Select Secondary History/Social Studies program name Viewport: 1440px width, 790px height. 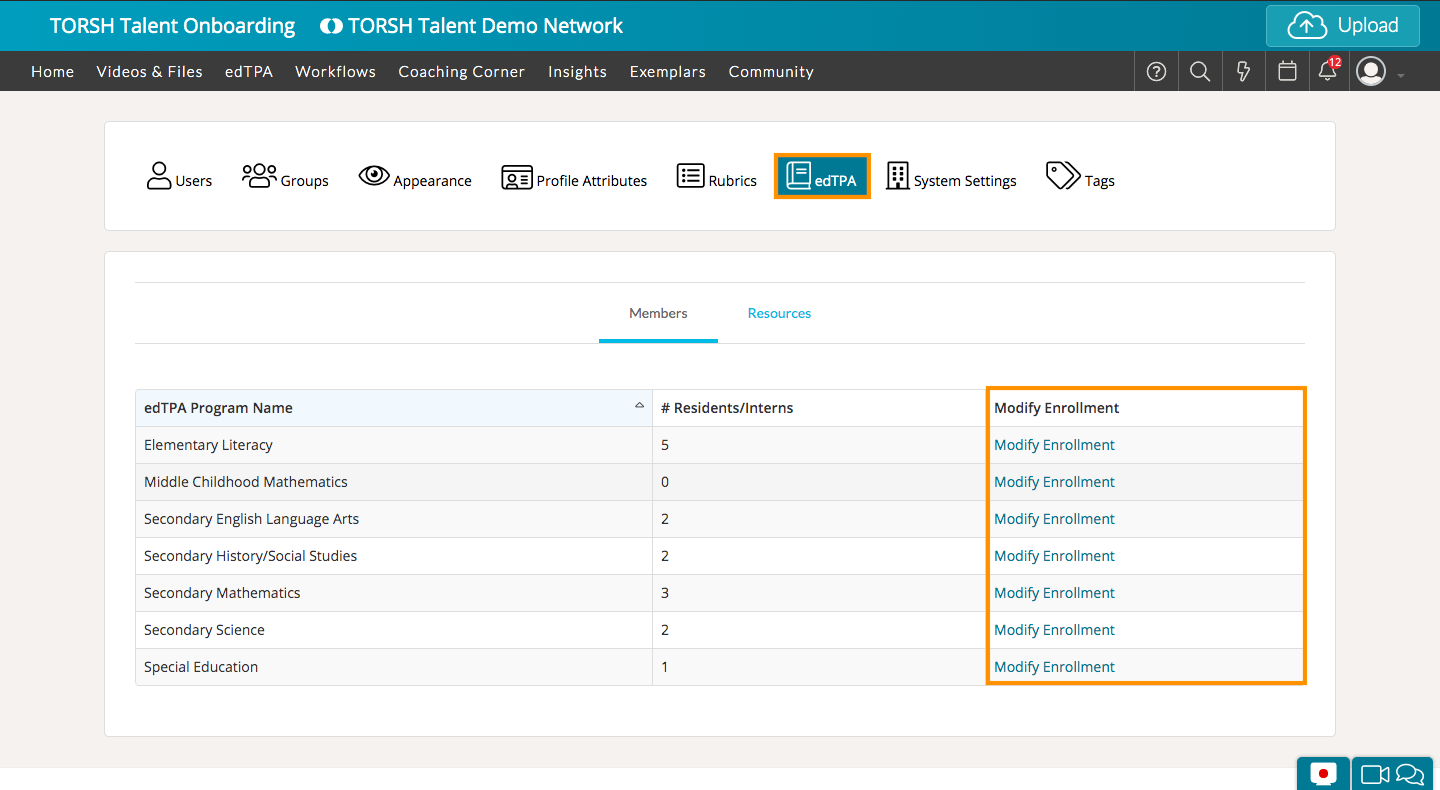250,556
